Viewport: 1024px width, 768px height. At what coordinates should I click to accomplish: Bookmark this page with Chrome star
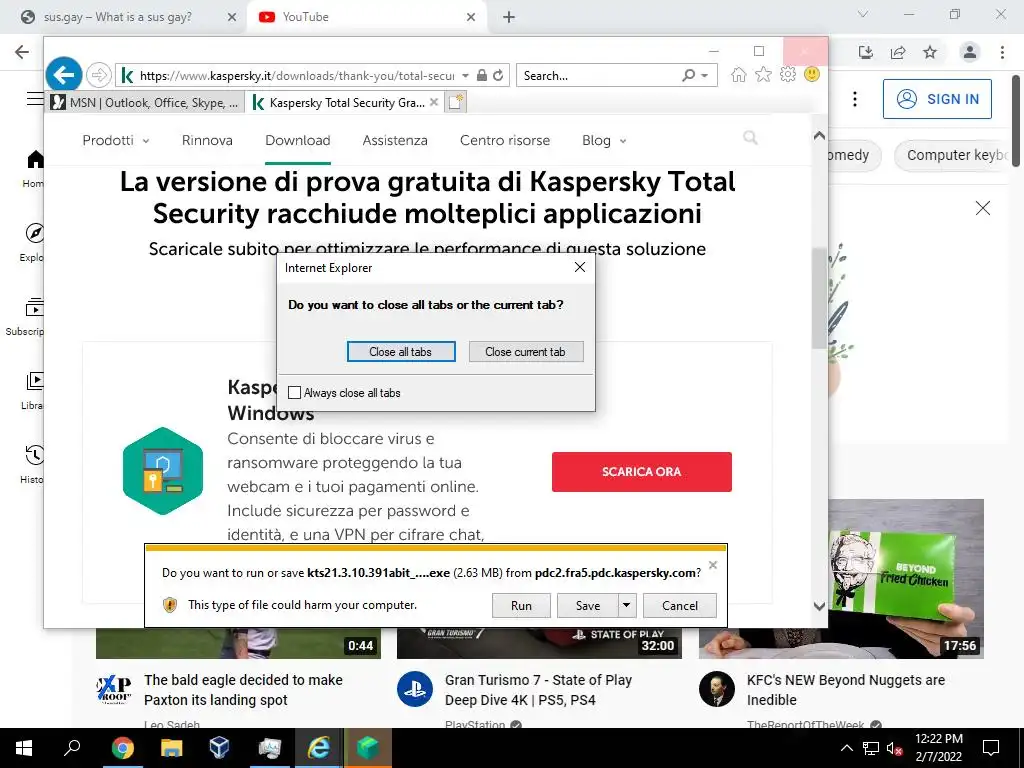(930, 52)
